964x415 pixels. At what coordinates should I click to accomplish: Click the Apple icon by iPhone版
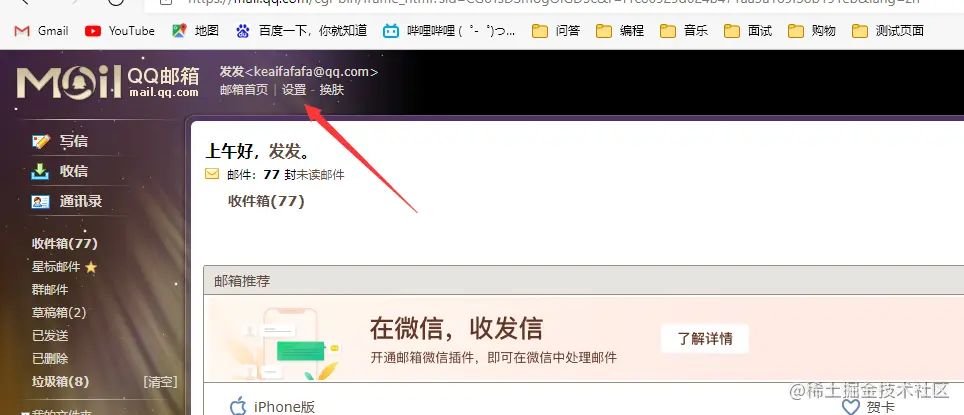(238, 406)
